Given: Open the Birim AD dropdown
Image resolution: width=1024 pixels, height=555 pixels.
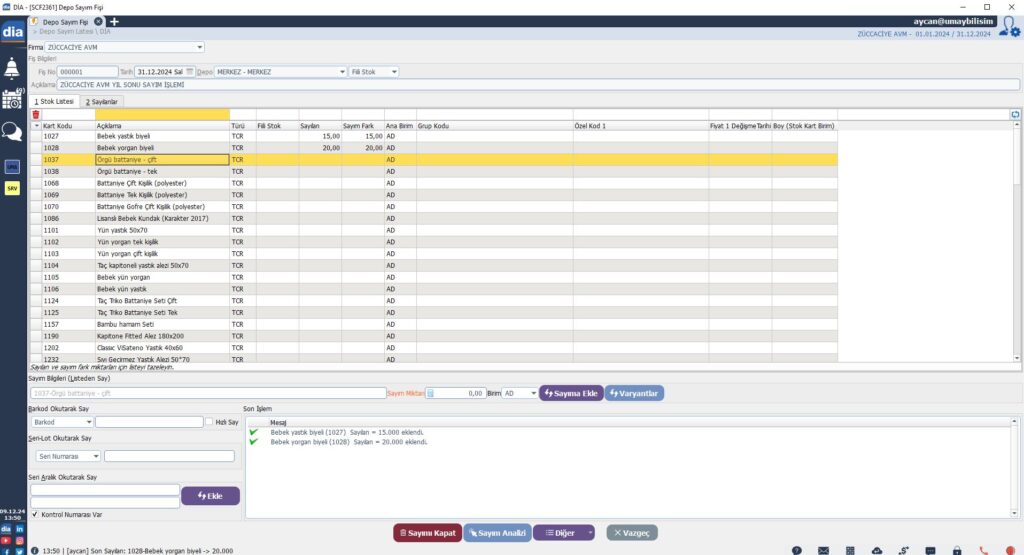Looking at the screenshot, I should coord(533,393).
